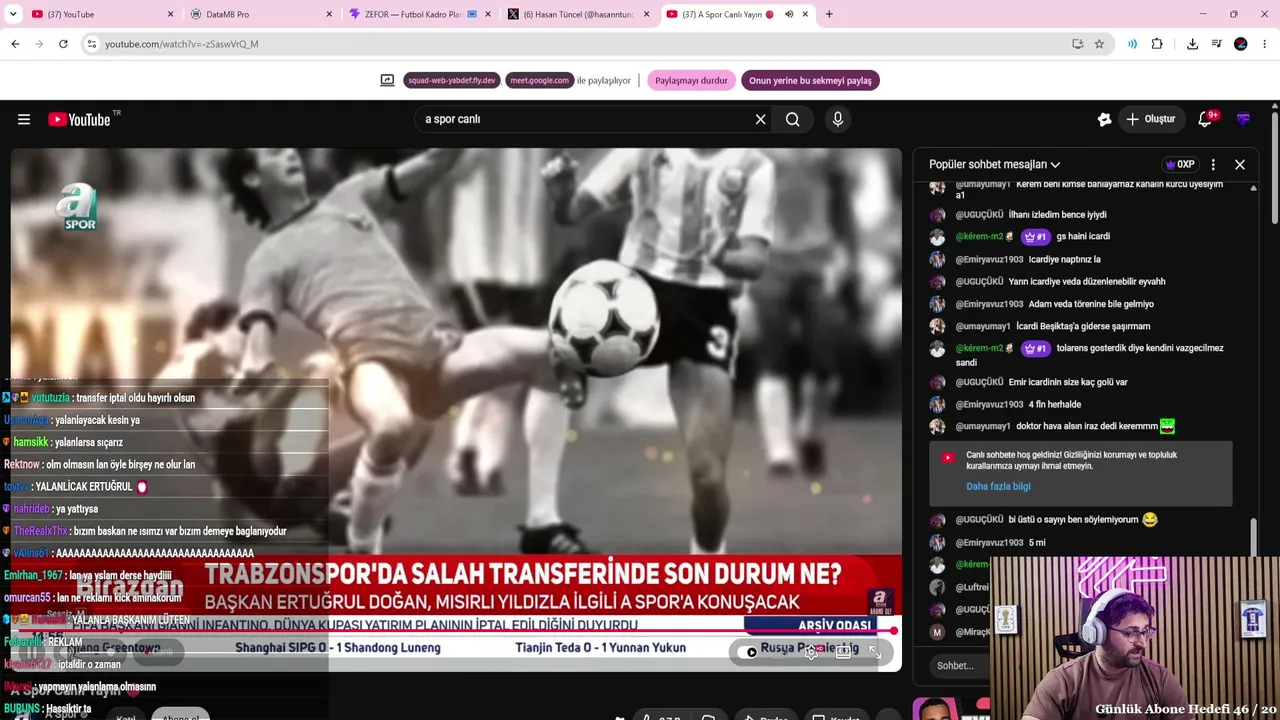
Task: Run the YouTube search with magnifier icon
Action: [x=792, y=119]
